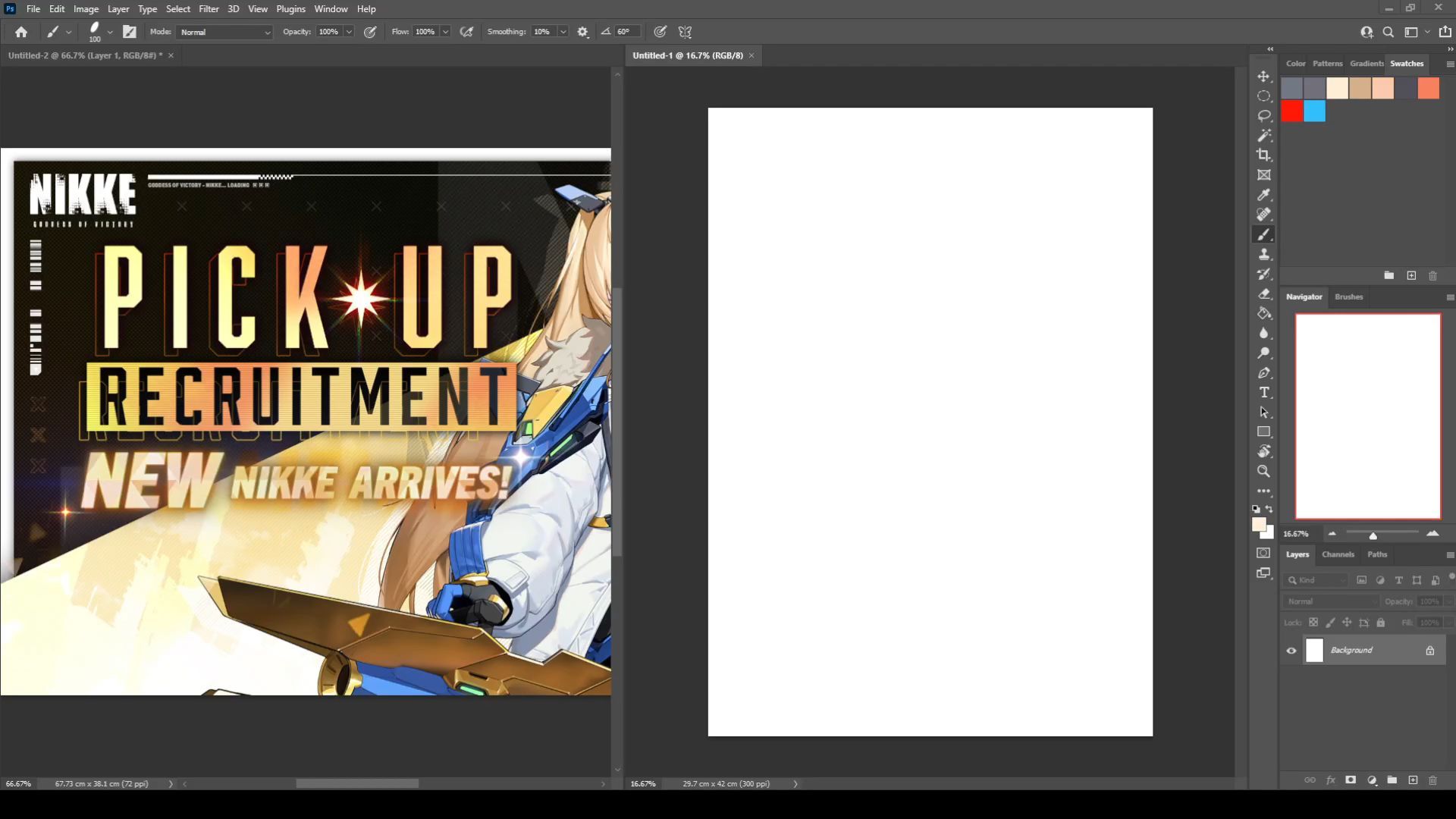Open the Layer menu
The width and height of the screenshot is (1456, 819).
click(x=118, y=9)
